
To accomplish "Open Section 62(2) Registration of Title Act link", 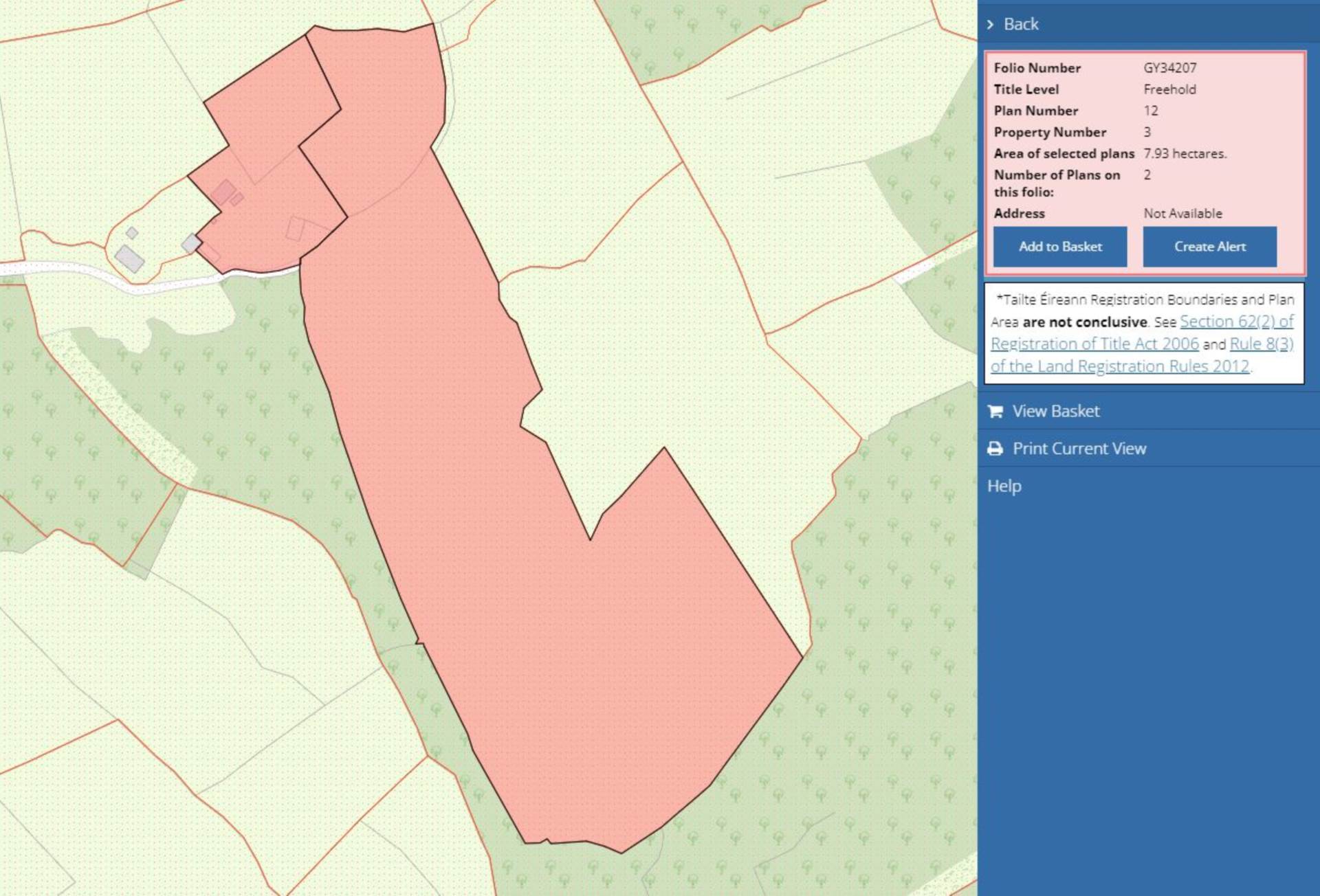I will 1235,322.
